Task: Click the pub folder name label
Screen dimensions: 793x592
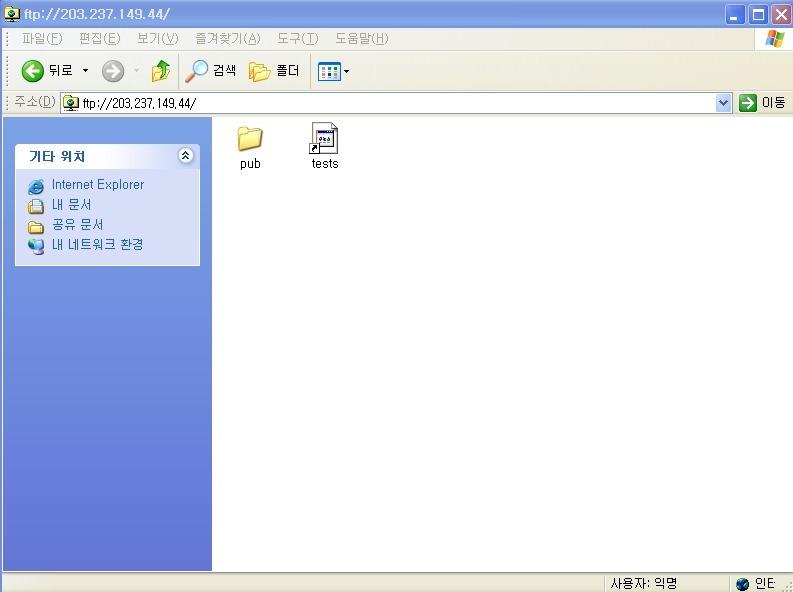Action: (250, 163)
